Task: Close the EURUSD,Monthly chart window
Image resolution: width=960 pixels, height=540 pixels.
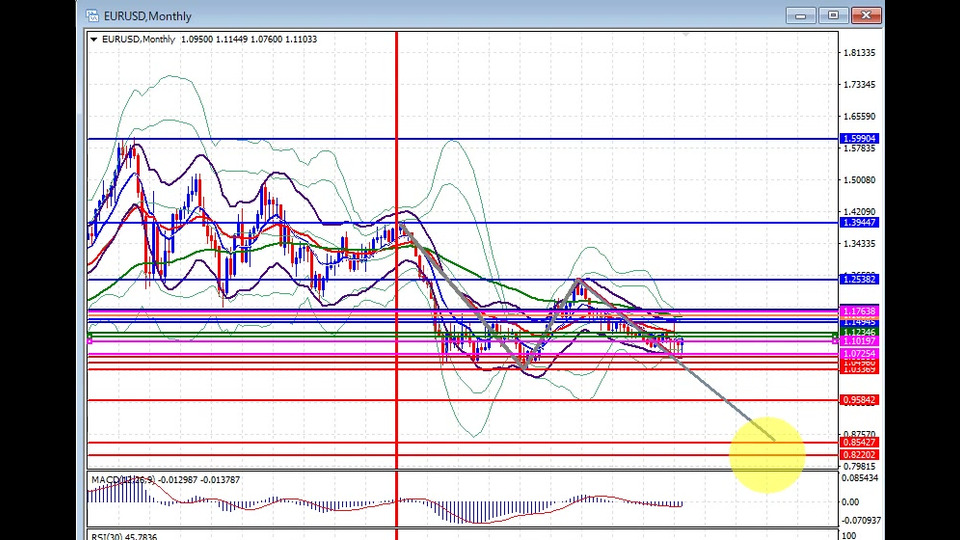Action: [865, 15]
